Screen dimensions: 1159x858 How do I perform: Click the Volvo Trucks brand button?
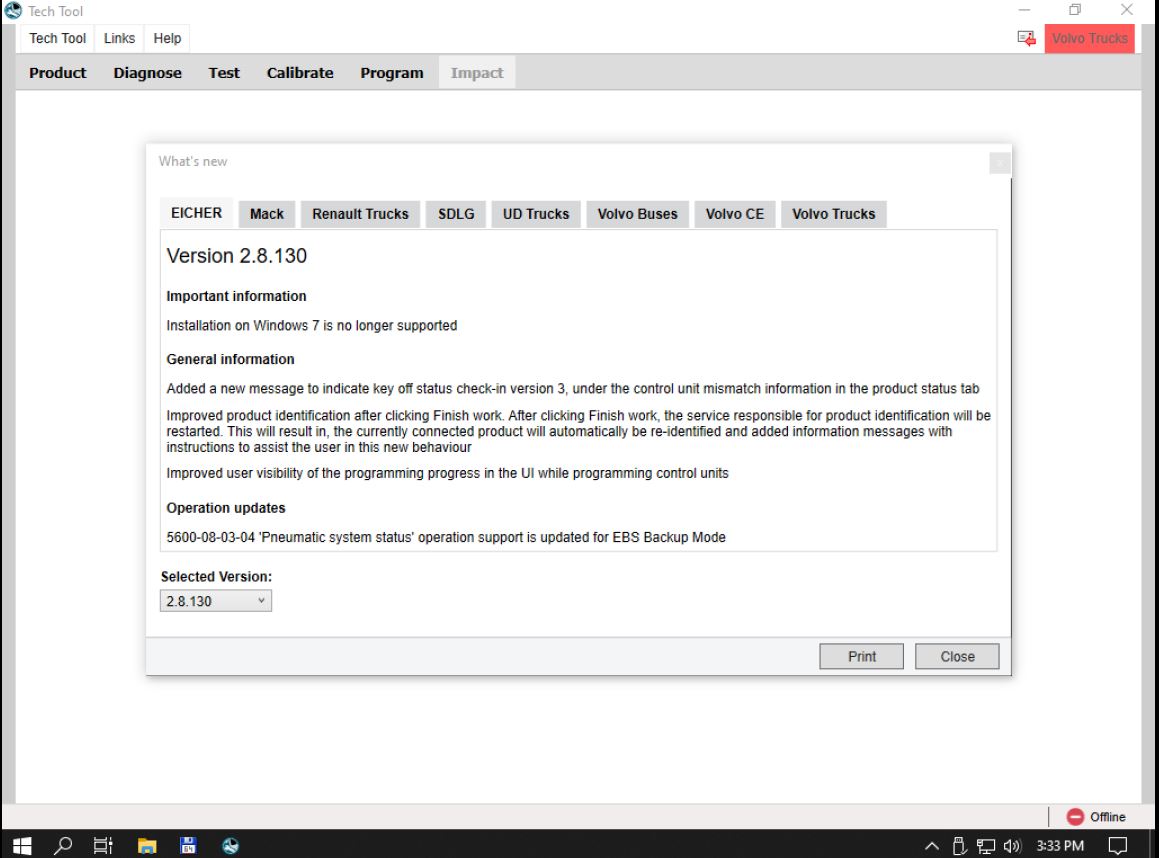pyautogui.click(x=1090, y=38)
